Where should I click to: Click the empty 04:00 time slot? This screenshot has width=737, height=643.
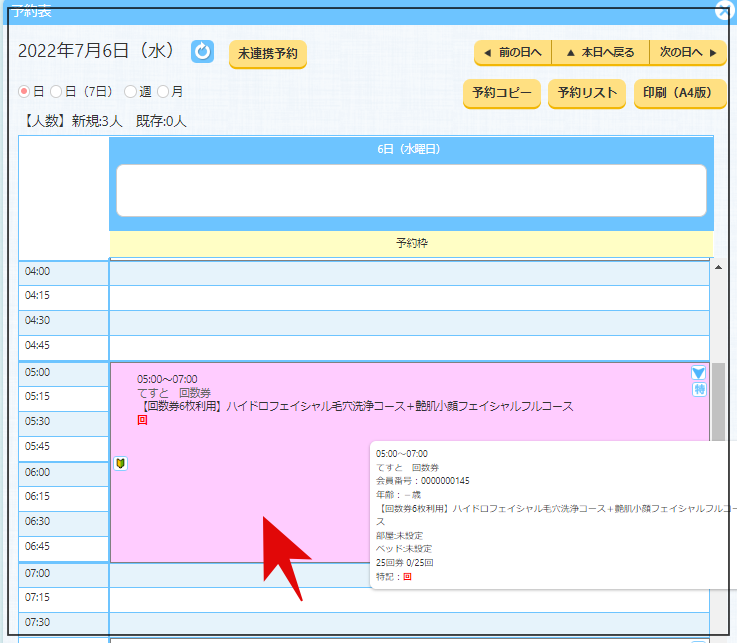coord(409,272)
